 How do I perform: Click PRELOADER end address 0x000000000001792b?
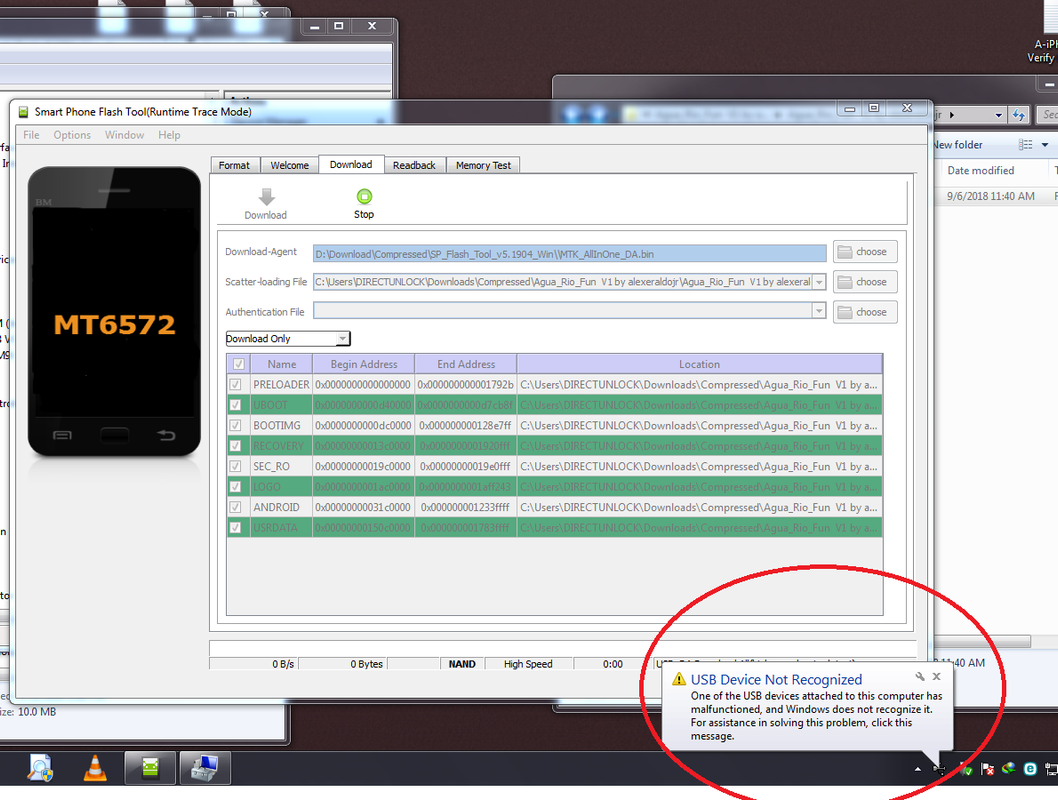point(466,384)
